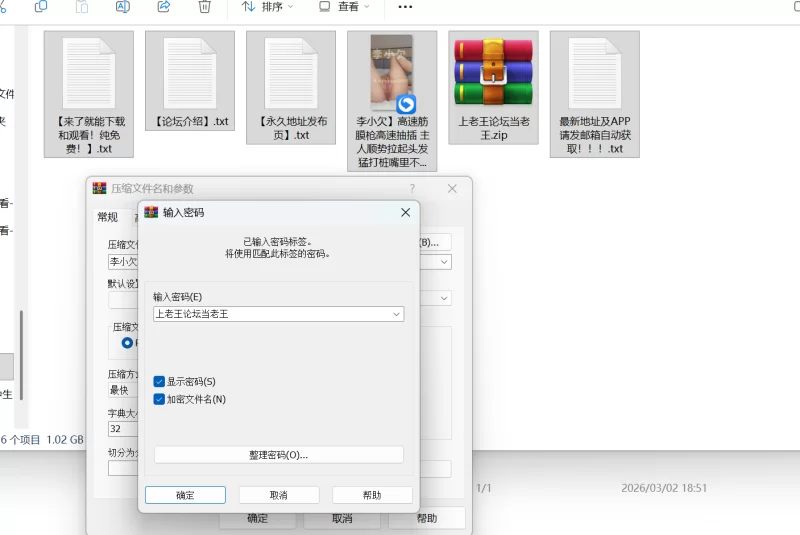Expand the 输入密码 combo box dropdown arrow
The height and width of the screenshot is (535, 800).
397,314
